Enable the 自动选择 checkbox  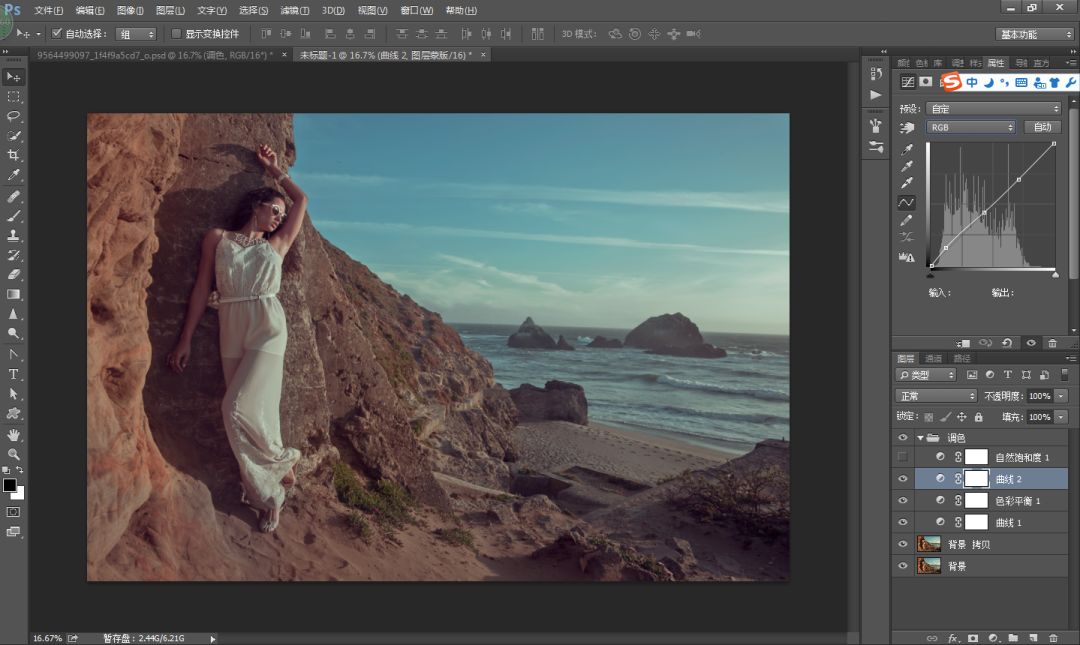(x=57, y=34)
